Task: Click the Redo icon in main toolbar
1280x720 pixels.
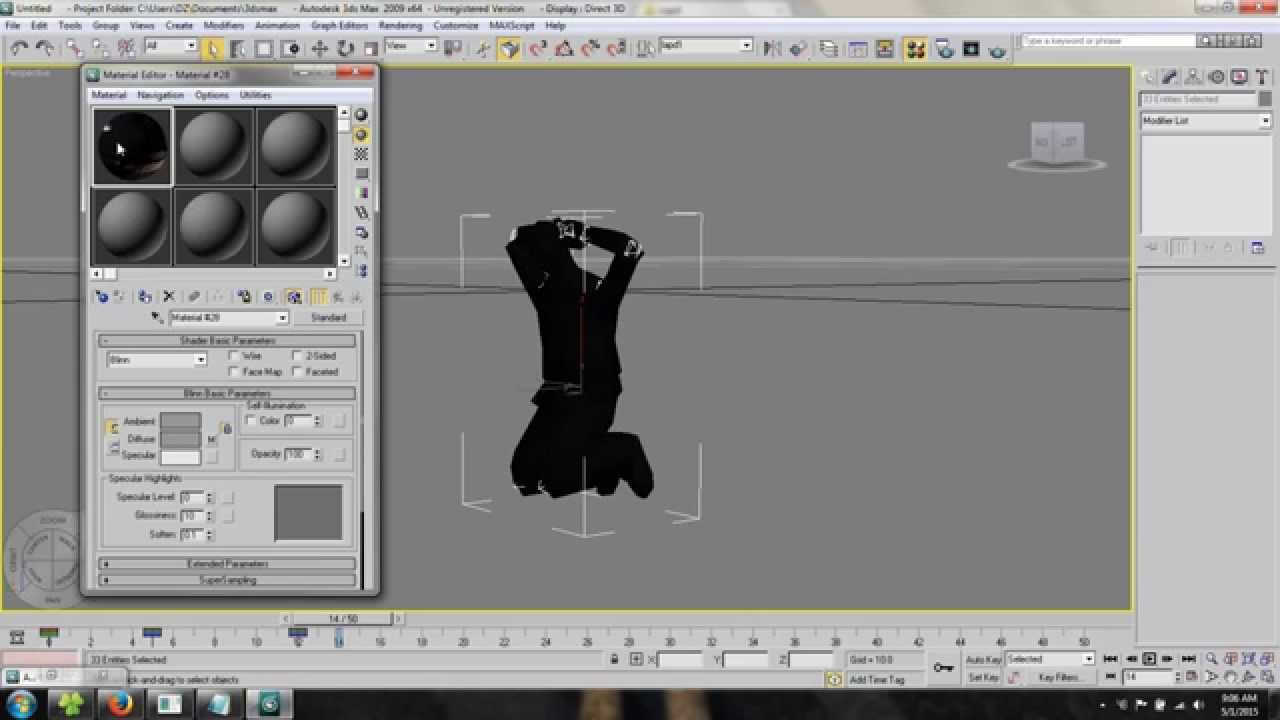Action: click(44, 48)
